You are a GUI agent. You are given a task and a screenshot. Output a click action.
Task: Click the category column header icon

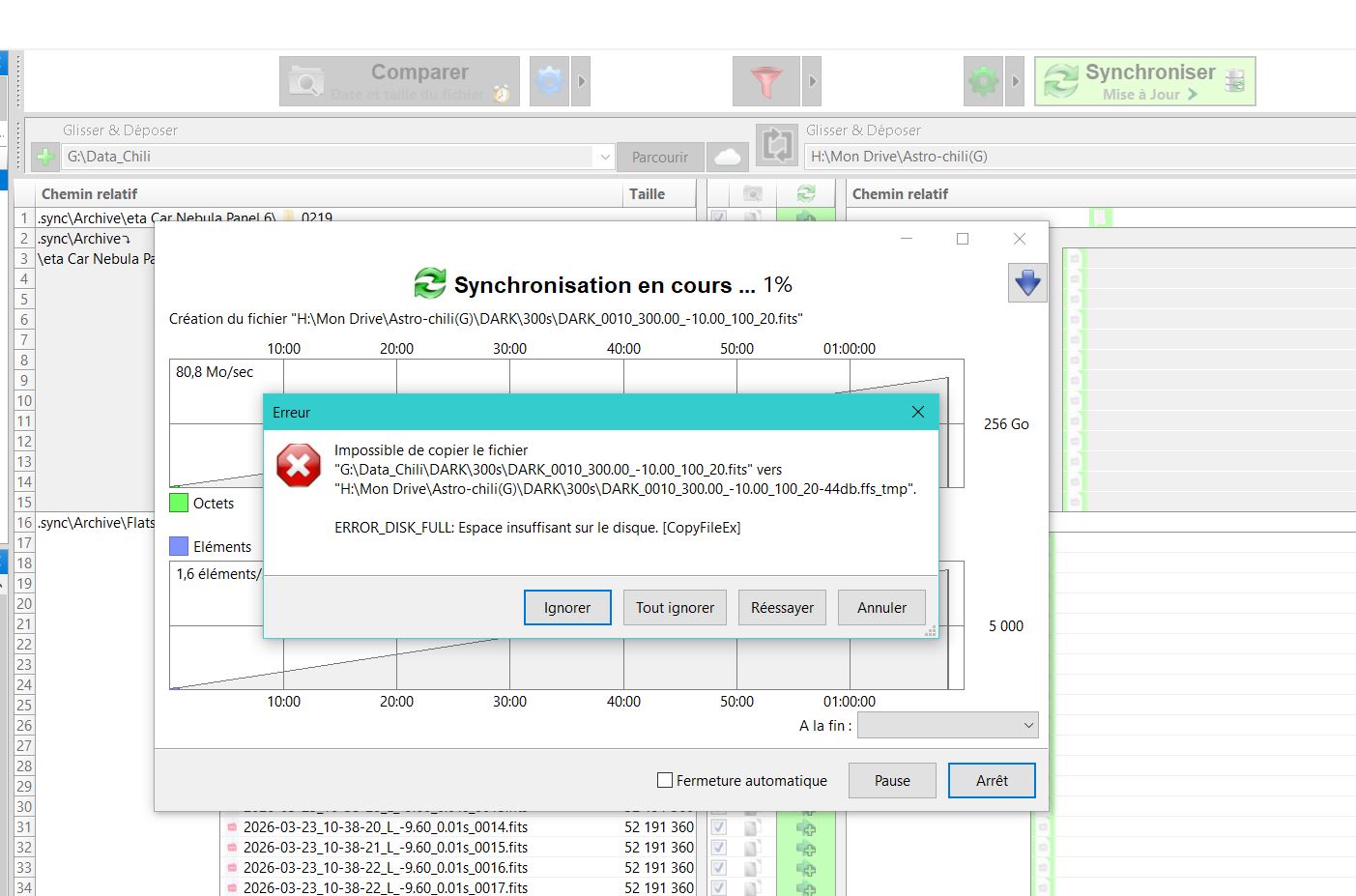[x=753, y=193]
